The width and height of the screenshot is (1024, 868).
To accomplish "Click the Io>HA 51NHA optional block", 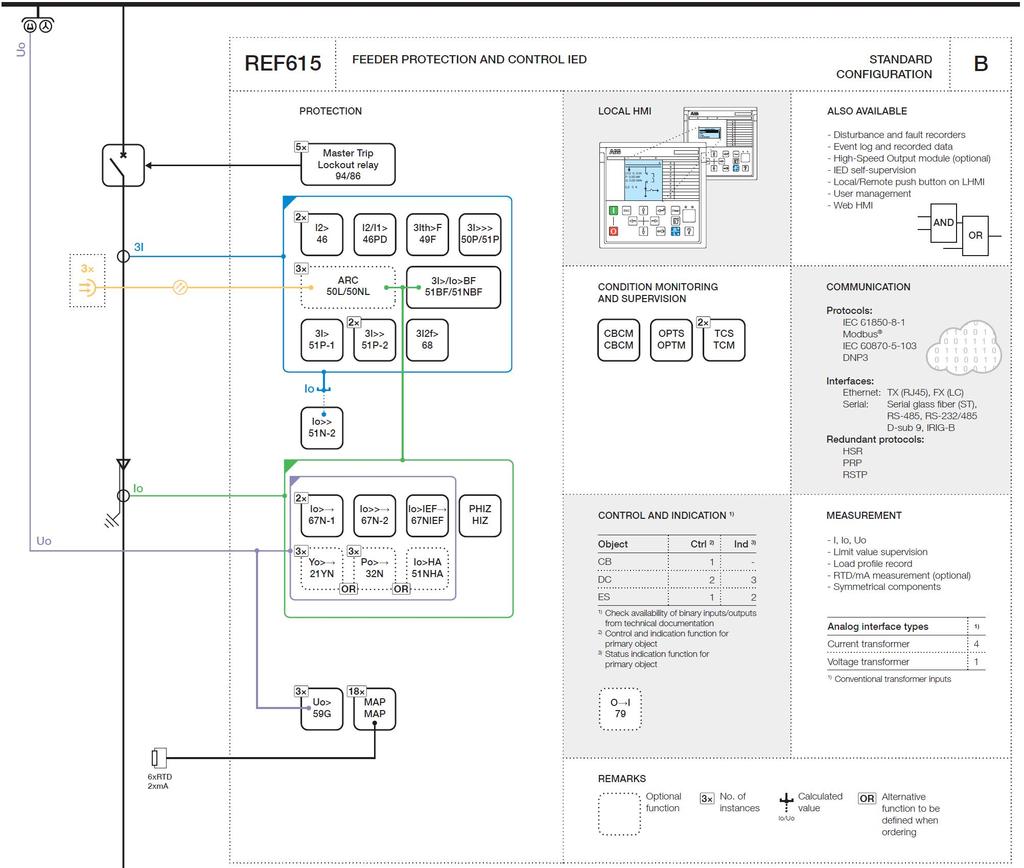I will (427, 568).
